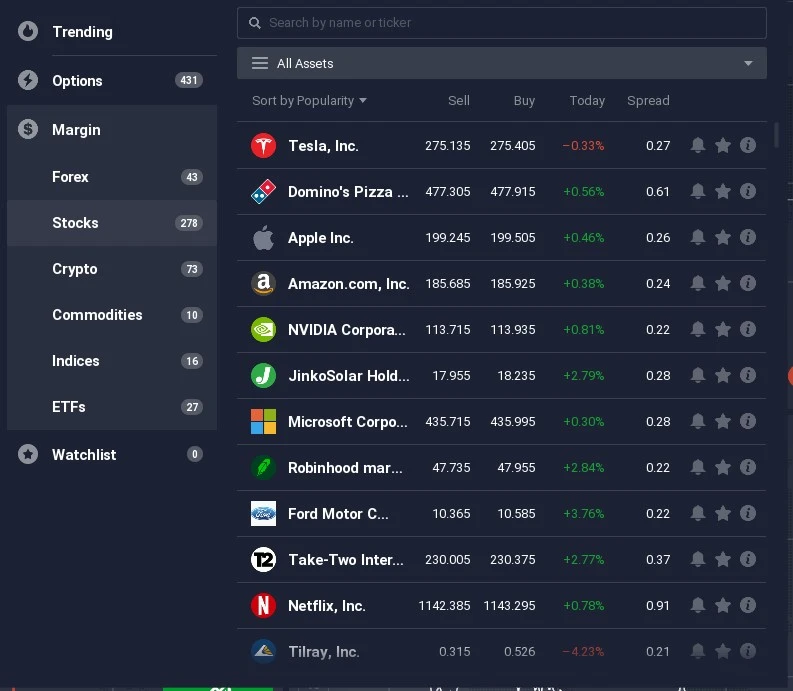The width and height of the screenshot is (793, 691).
Task: Select Stocks in the sidebar
Action: coord(112,223)
